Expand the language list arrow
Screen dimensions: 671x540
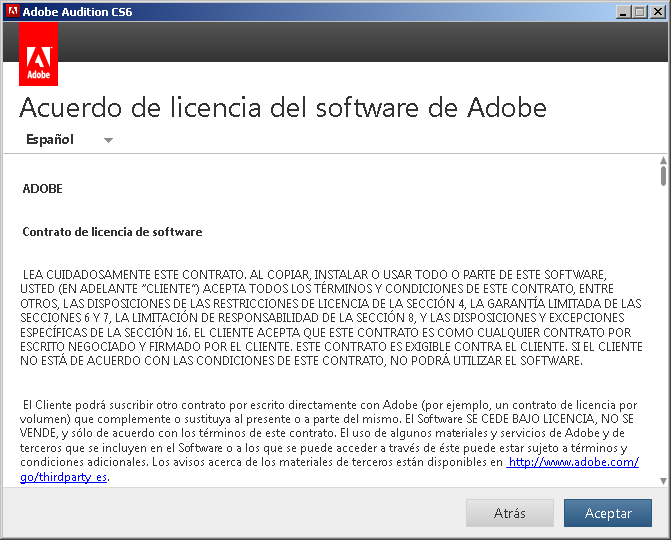coord(108,140)
